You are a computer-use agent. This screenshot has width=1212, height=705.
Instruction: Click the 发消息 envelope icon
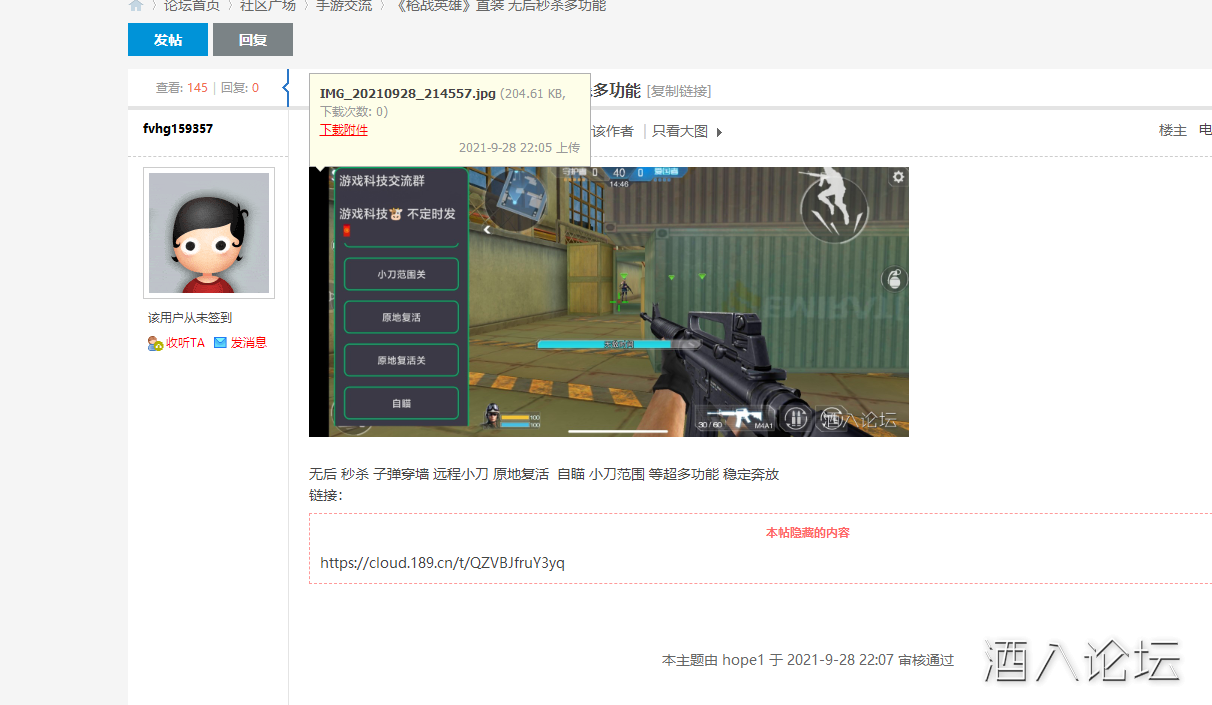click(220, 343)
